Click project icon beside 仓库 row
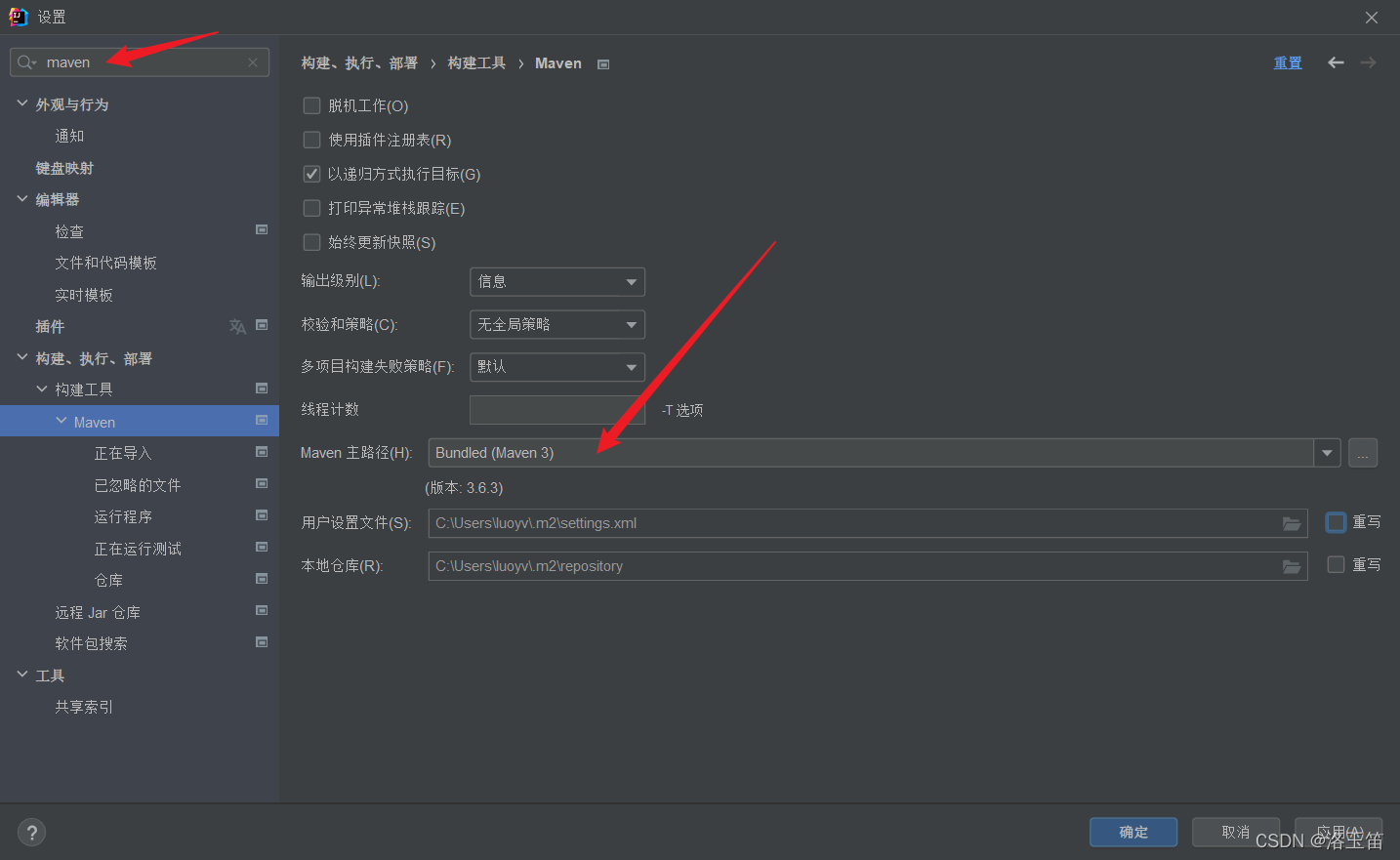The image size is (1400, 860). (x=262, y=579)
